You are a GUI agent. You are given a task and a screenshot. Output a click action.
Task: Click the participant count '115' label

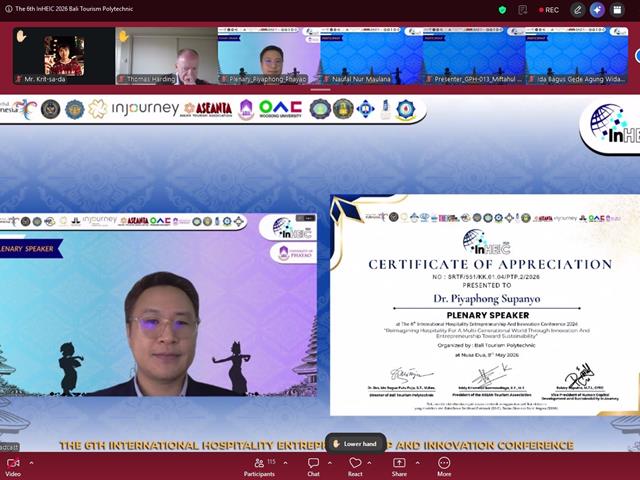(x=271, y=462)
